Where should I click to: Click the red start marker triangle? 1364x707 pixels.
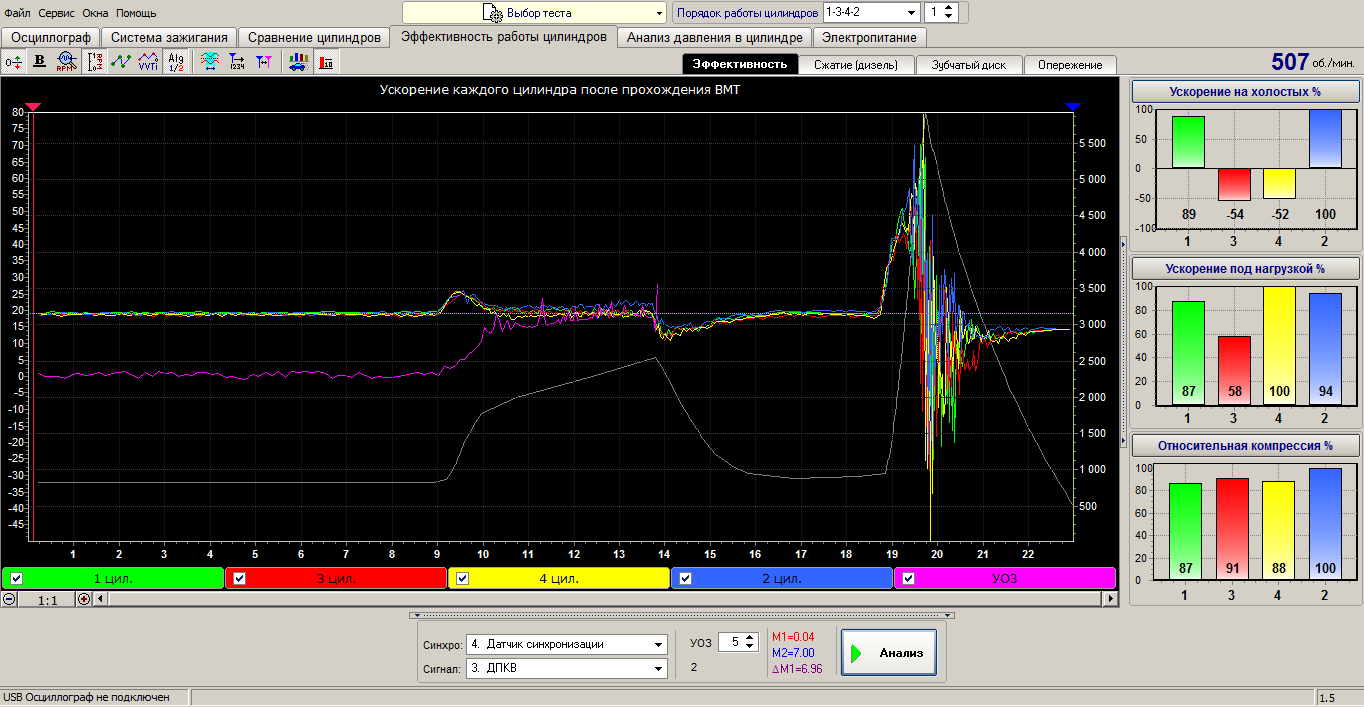pos(32,106)
